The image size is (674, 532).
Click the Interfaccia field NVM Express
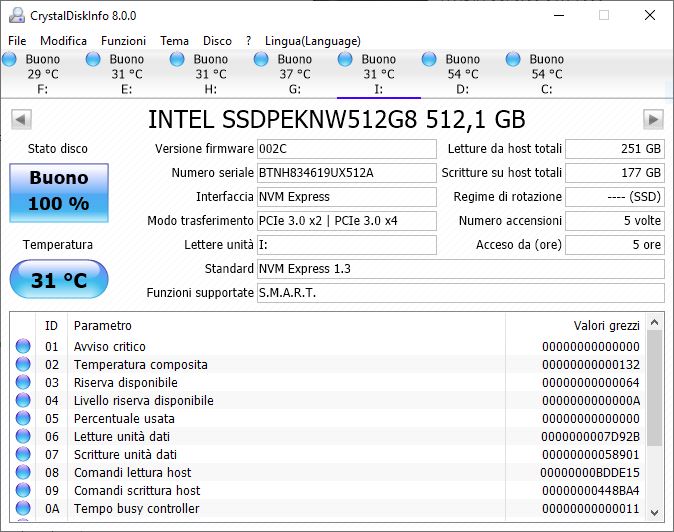point(347,197)
